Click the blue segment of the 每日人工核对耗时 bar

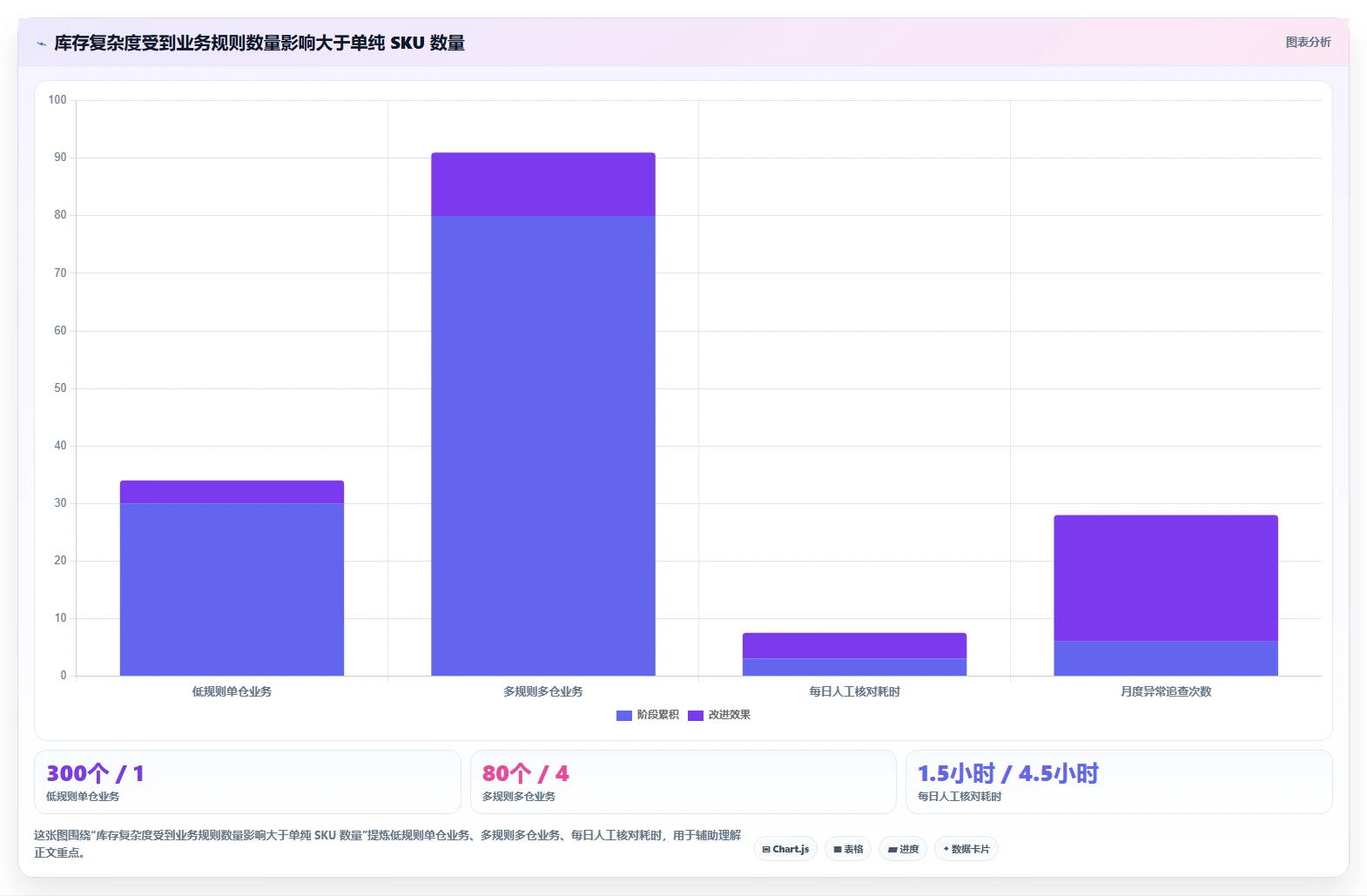coord(854,667)
